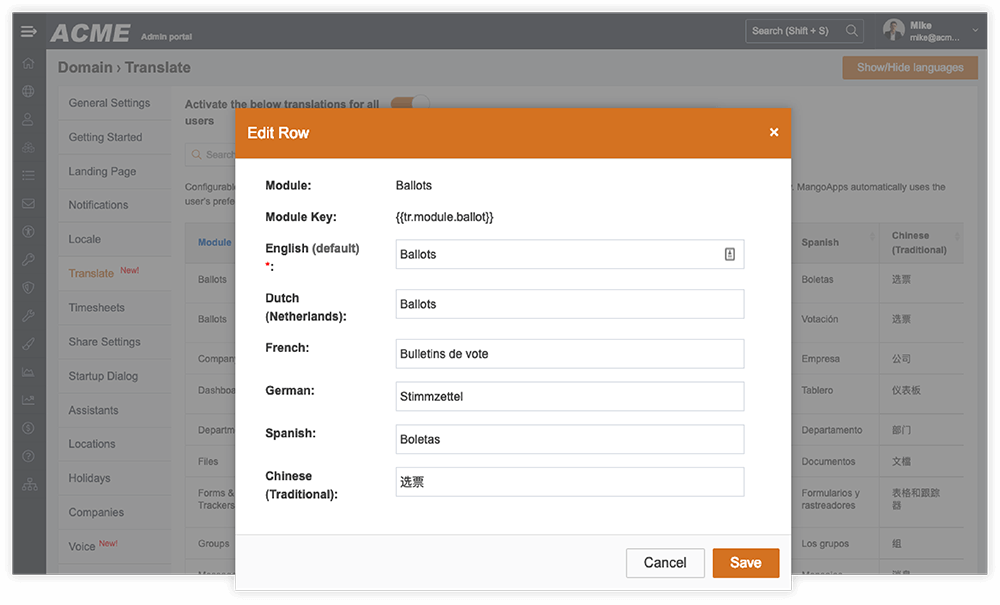
Task: Cancel the Edit Row dialog
Action: 665,562
